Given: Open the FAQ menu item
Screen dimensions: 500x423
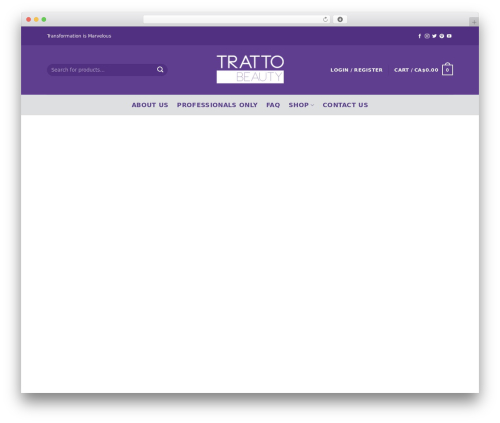Looking at the screenshot, I should click(x=273, y=105).
